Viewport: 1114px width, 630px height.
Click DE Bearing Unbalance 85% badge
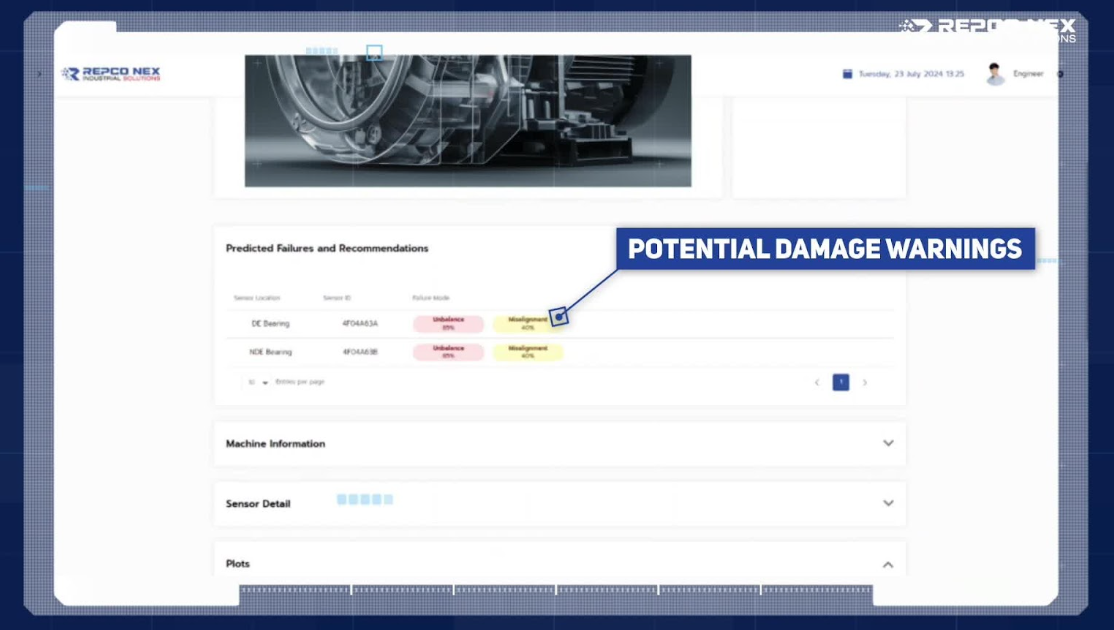[448, 324]
